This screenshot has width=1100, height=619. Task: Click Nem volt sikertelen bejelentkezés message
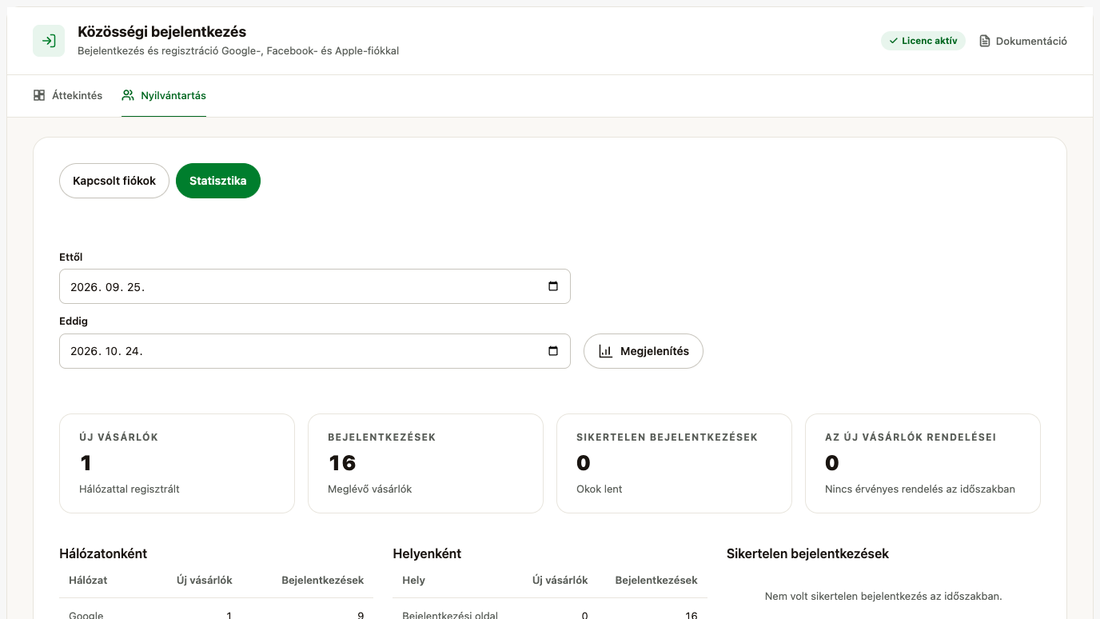pos(883,597)
